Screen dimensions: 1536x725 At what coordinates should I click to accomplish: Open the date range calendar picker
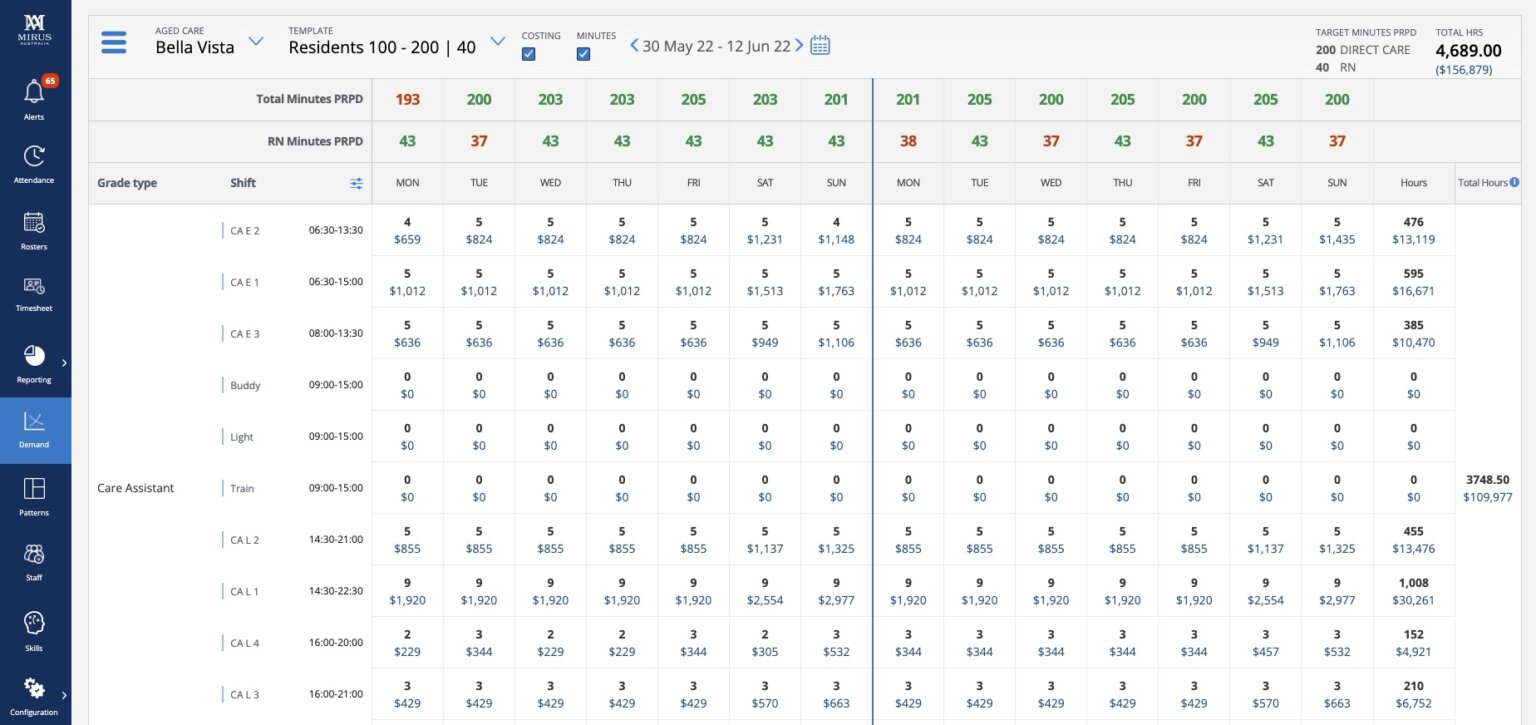[x=820, y=45]
